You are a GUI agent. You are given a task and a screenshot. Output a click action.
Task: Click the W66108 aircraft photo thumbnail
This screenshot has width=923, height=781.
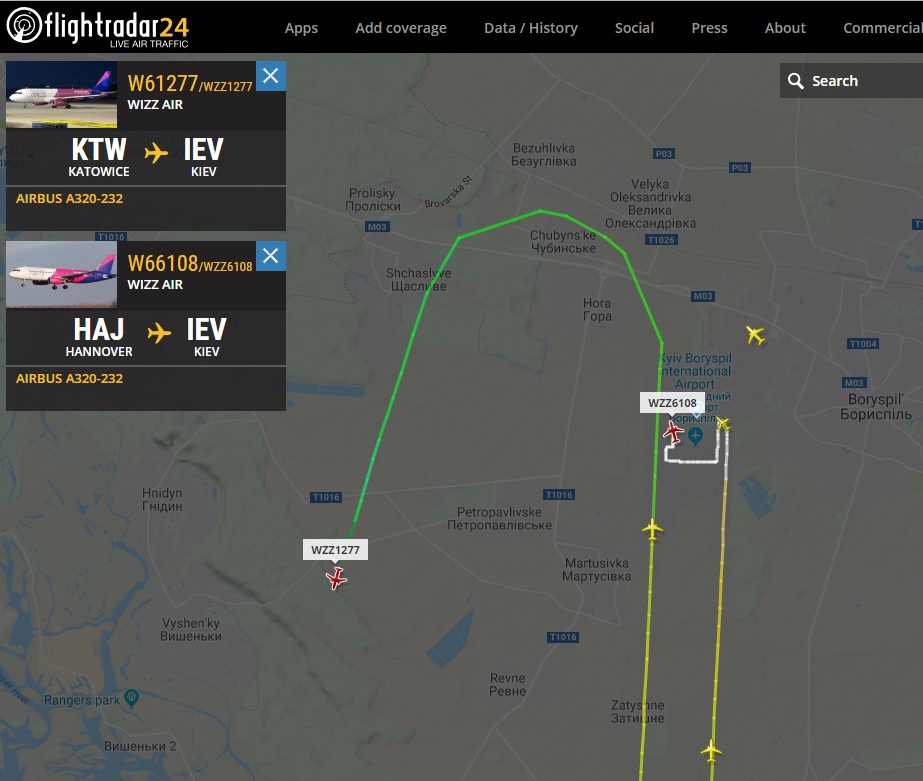point(61,275)
